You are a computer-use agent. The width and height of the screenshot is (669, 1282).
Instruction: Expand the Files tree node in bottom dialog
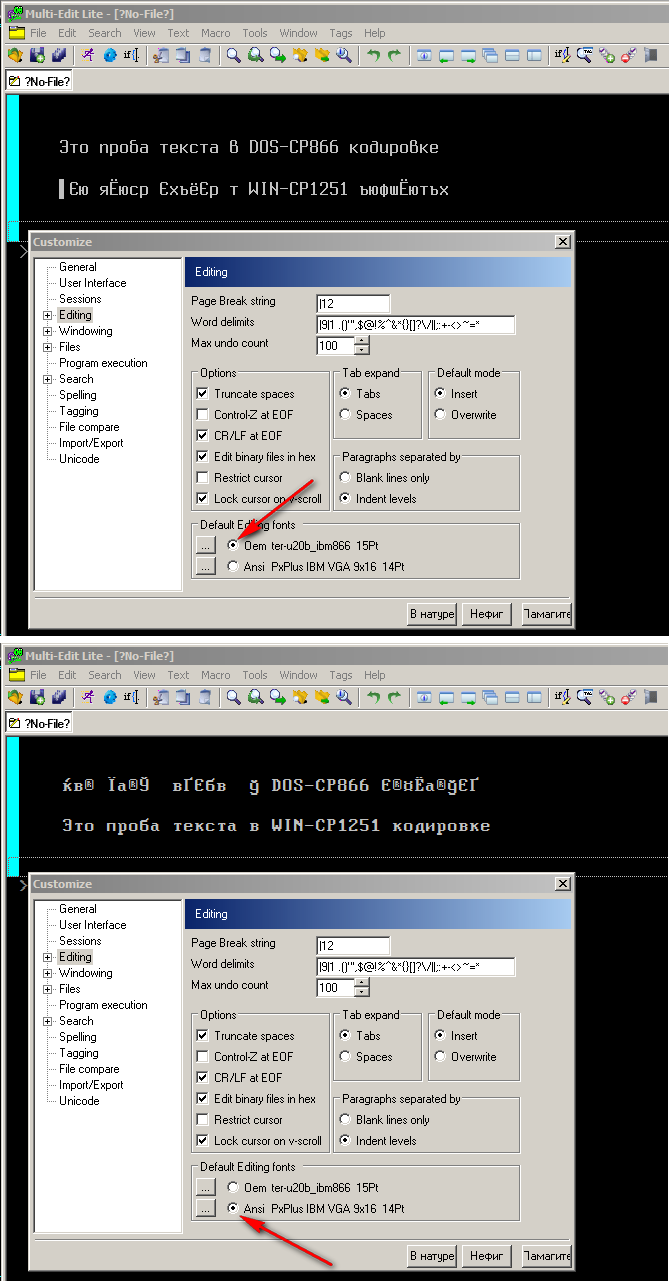click(x=47, y=989)
